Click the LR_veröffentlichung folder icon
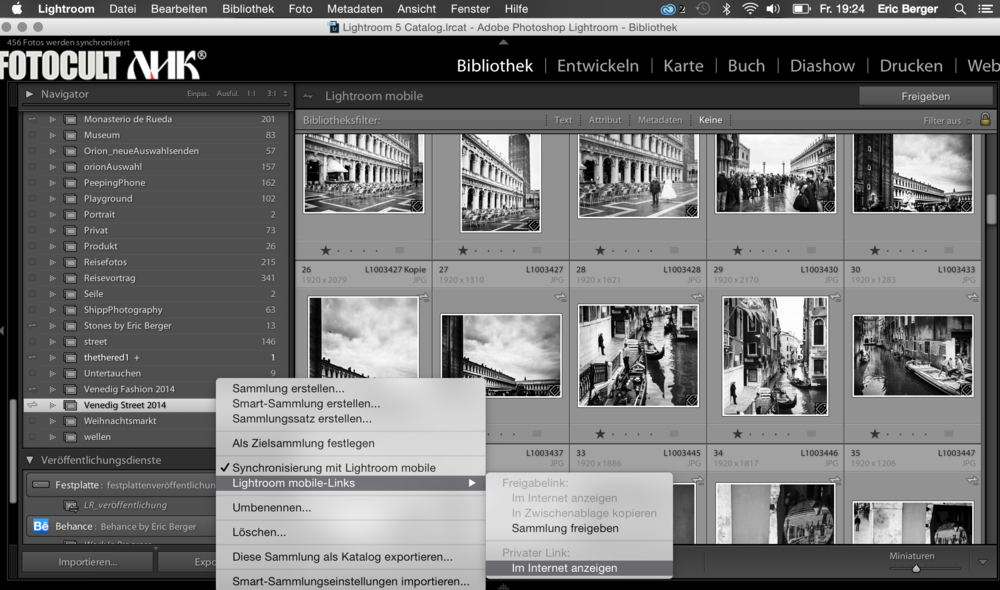 [71, 506]
